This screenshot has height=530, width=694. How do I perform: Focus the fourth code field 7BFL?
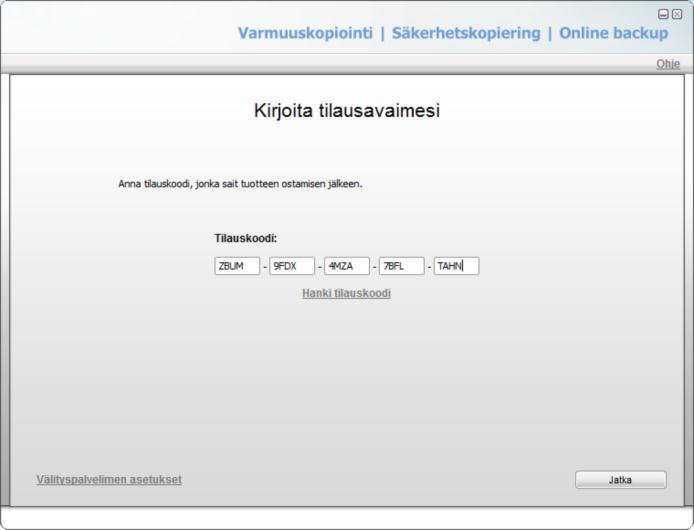pyautogui.click(x=401, y=266)
